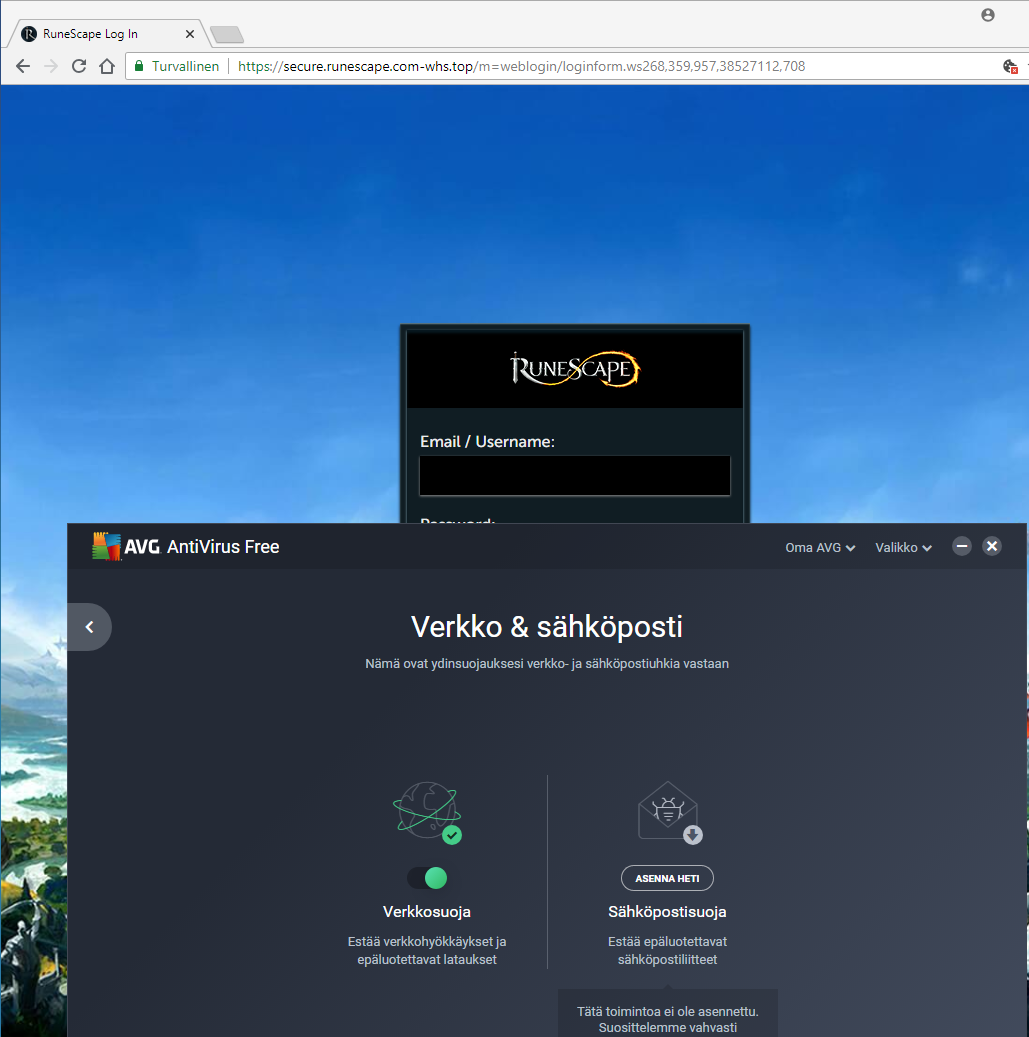Click the Verkkosuoja heading

click(x=427, y=912)
